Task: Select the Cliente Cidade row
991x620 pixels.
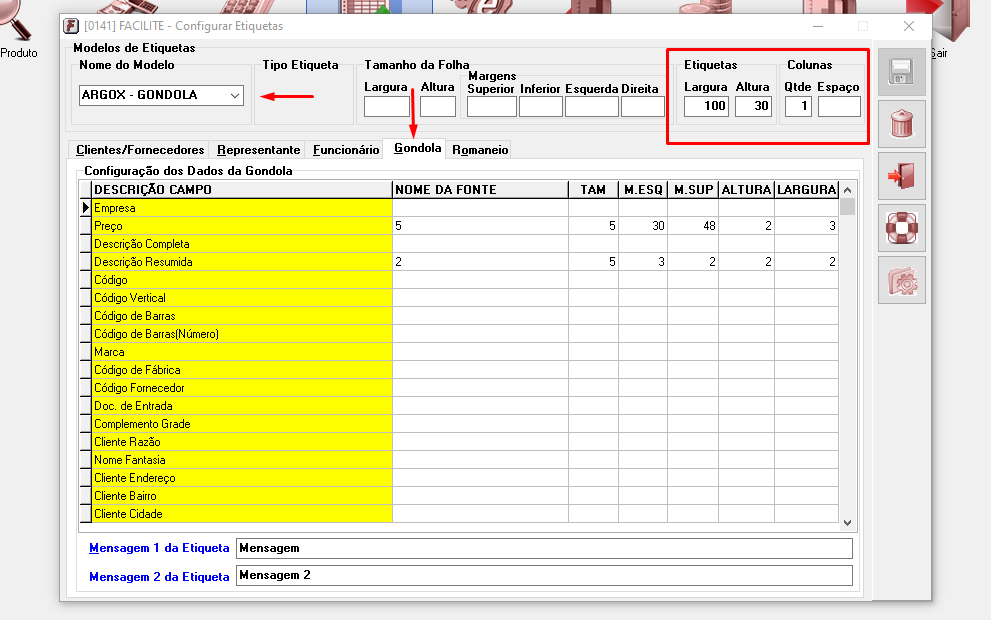Action: pyautogui.click(x=459, y=514)
